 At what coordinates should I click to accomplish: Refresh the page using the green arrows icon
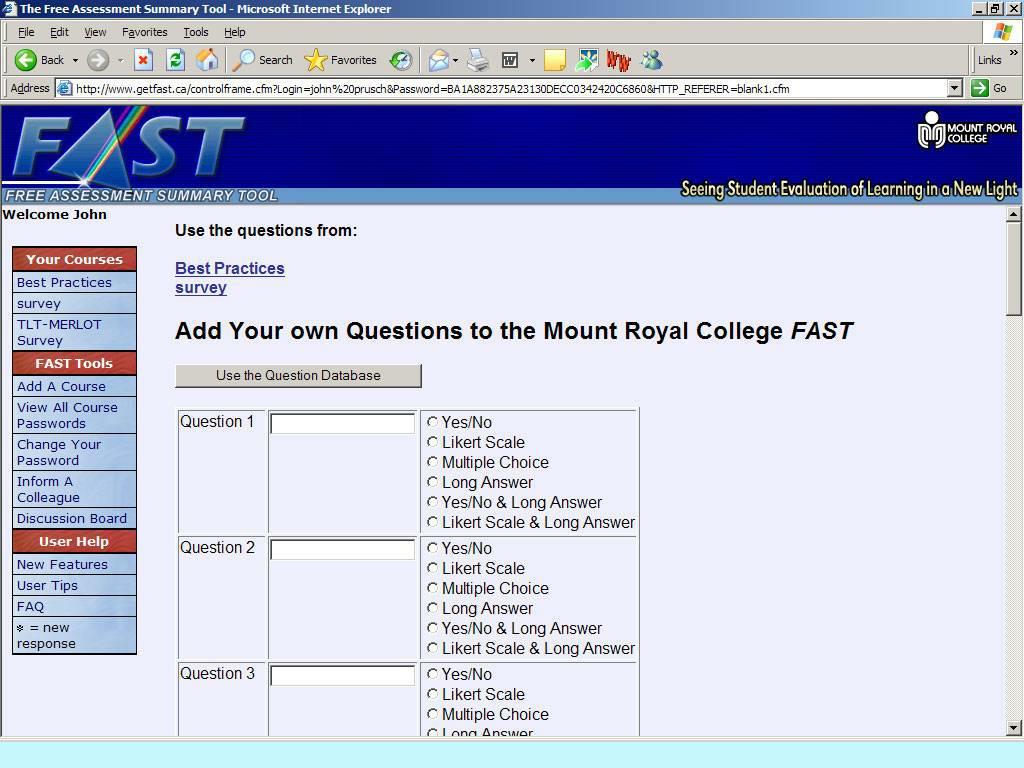[175, 60]
